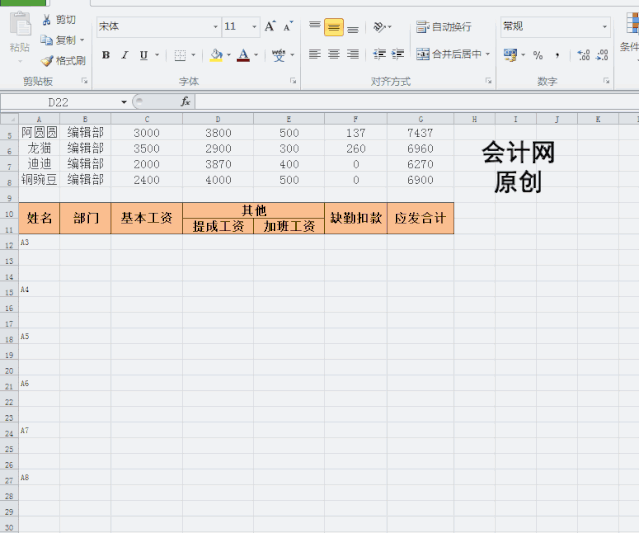The width and height of the screenshot is (639, 533).
Task: Toggle center text alignment
Action: [334, 54]
